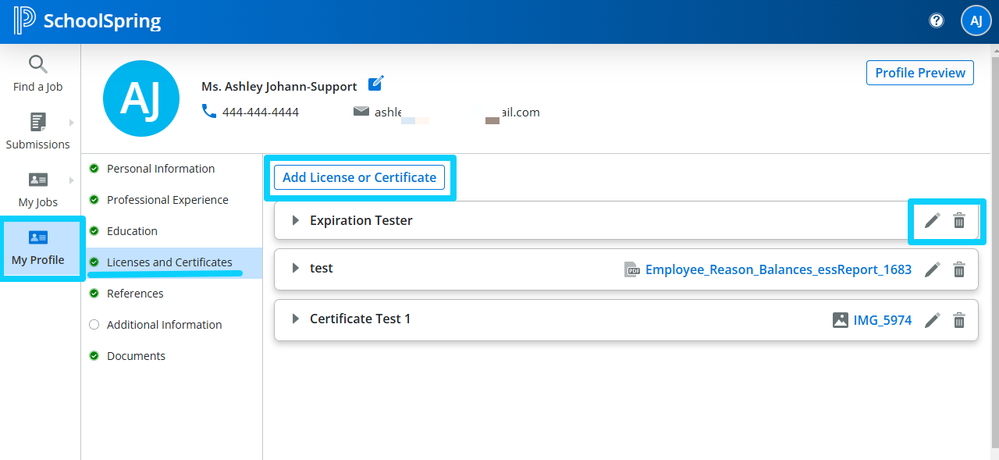
Task: Open the Submissions sidebar item
Action: coord(38,131)
